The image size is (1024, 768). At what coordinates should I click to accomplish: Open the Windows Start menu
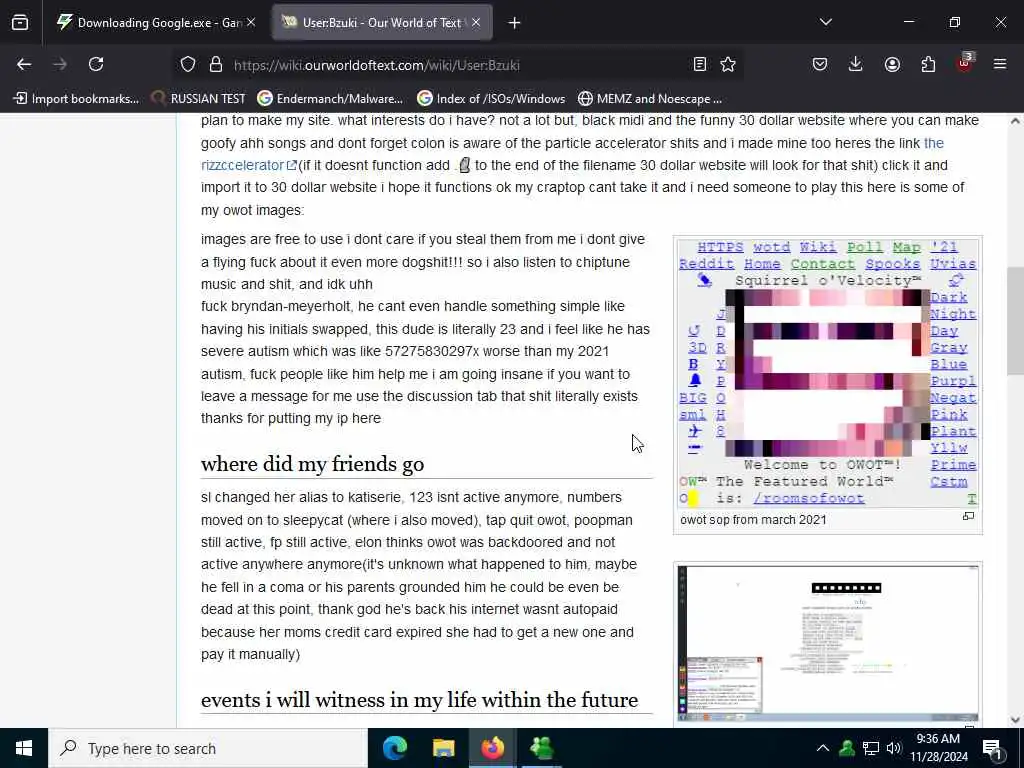[x=24, y=748]
